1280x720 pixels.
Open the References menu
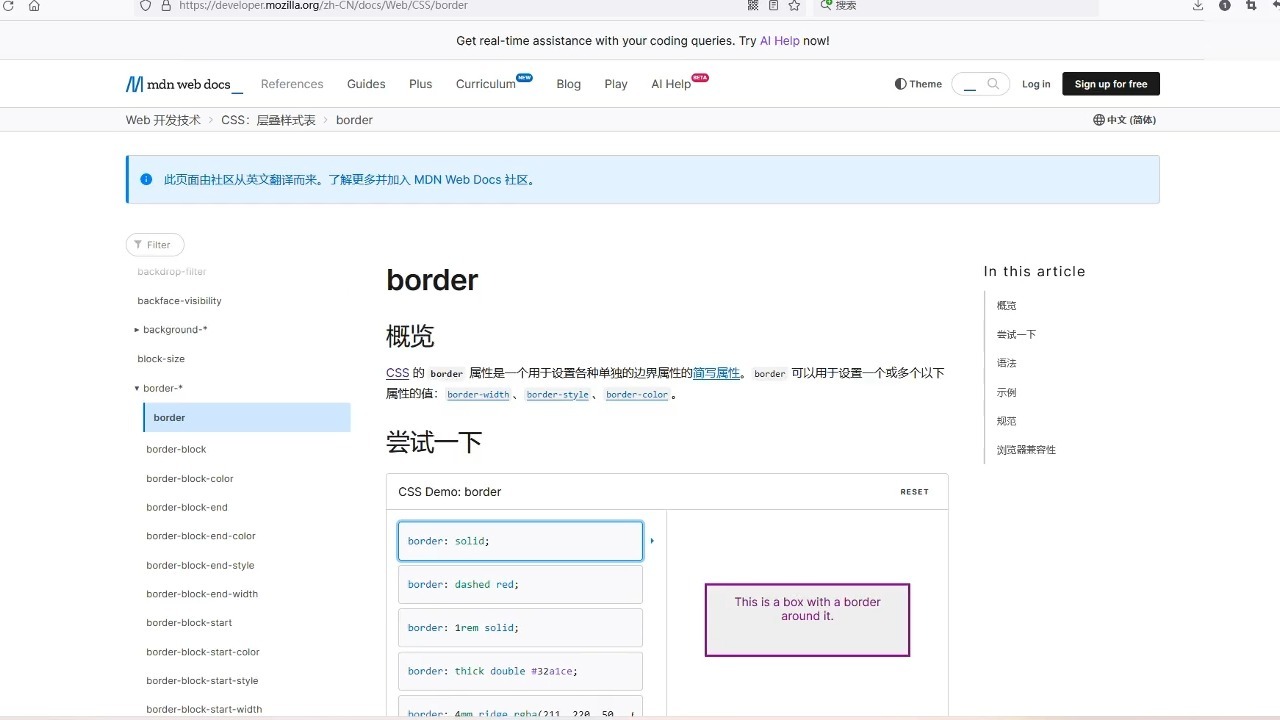coord(292,84)
